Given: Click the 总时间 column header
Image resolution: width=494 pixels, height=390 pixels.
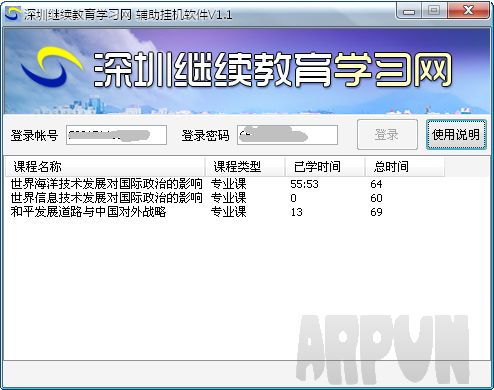Looking at the screenshot, I should tap(405, 167).
